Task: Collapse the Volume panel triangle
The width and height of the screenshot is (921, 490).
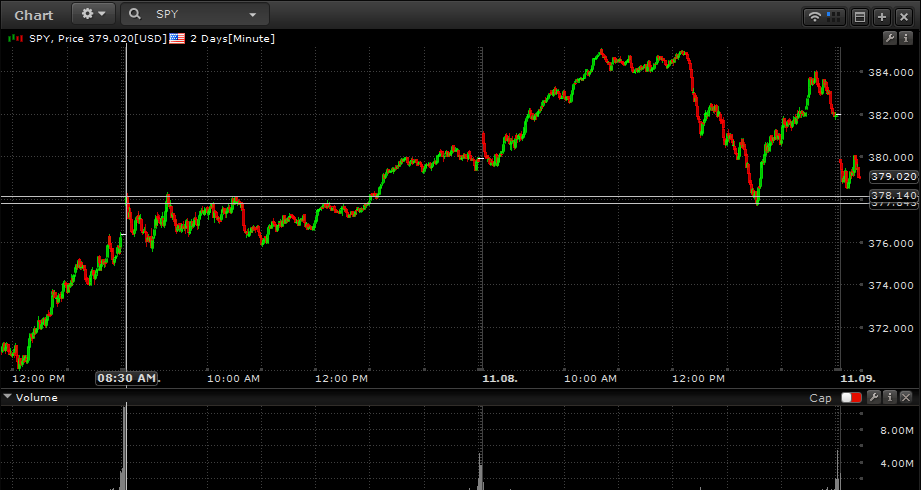Action: coord(8,397)
